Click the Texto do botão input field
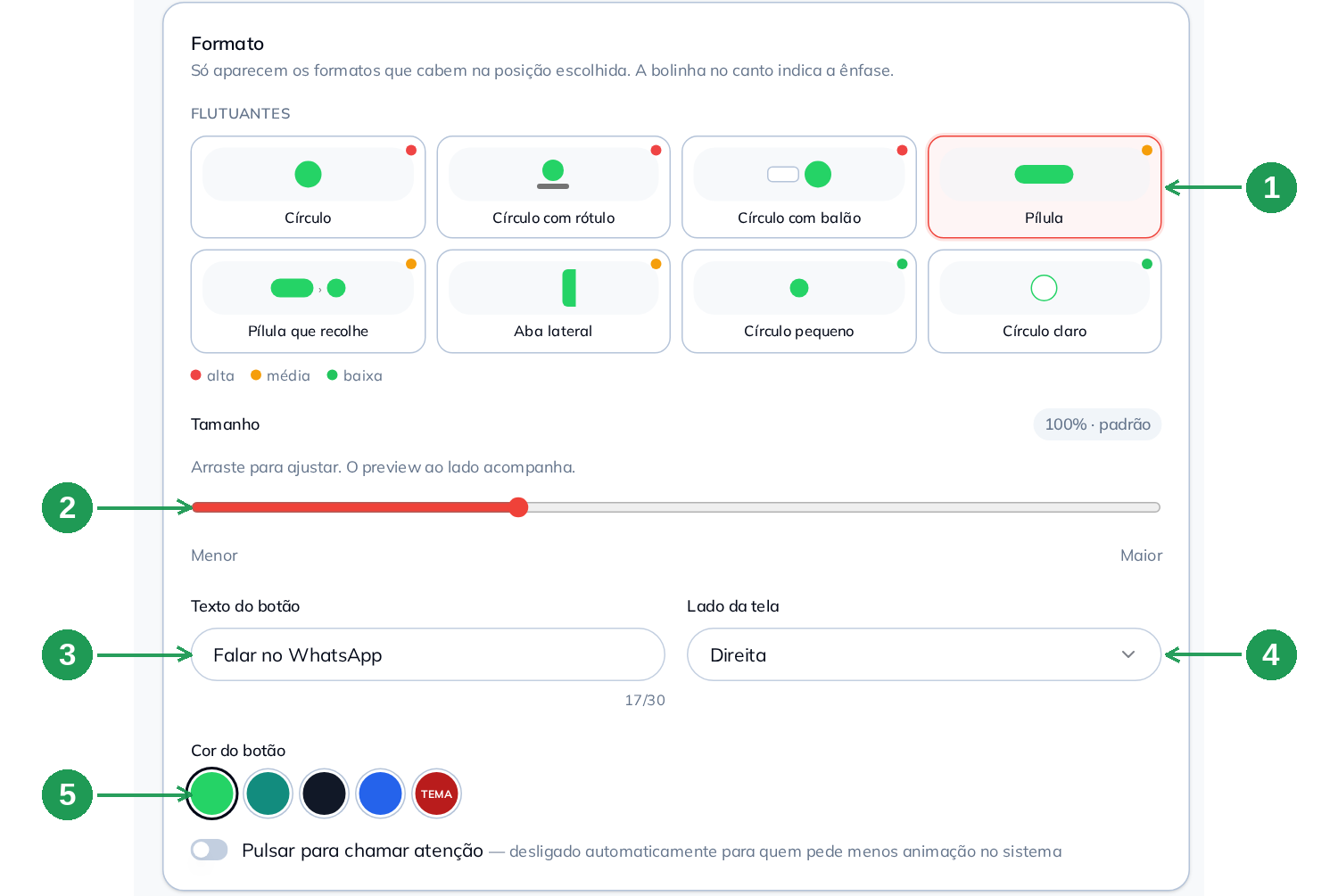Image resolution: width=1338 pixels, height=896 pixels. [428, 654]
